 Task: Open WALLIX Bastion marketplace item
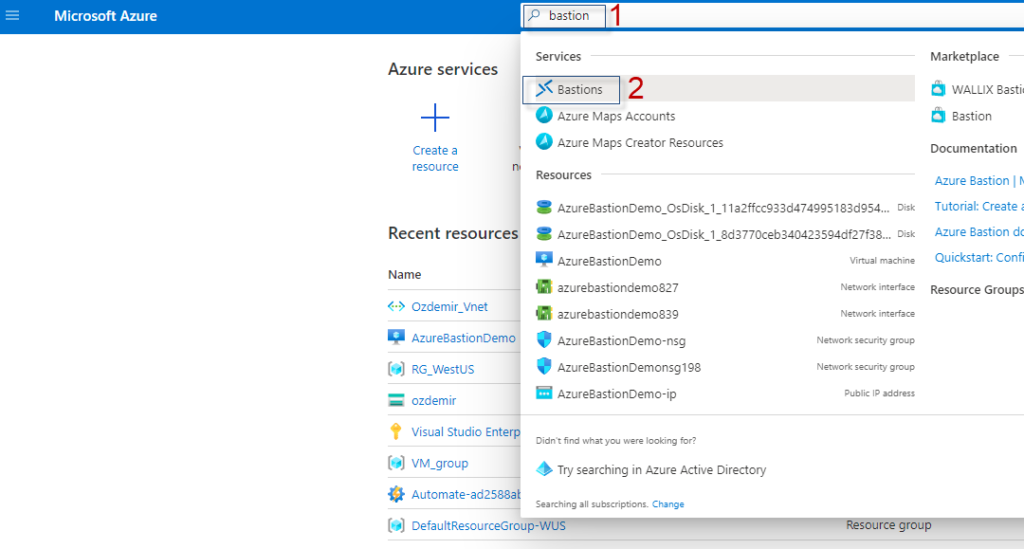pos(987,90)
